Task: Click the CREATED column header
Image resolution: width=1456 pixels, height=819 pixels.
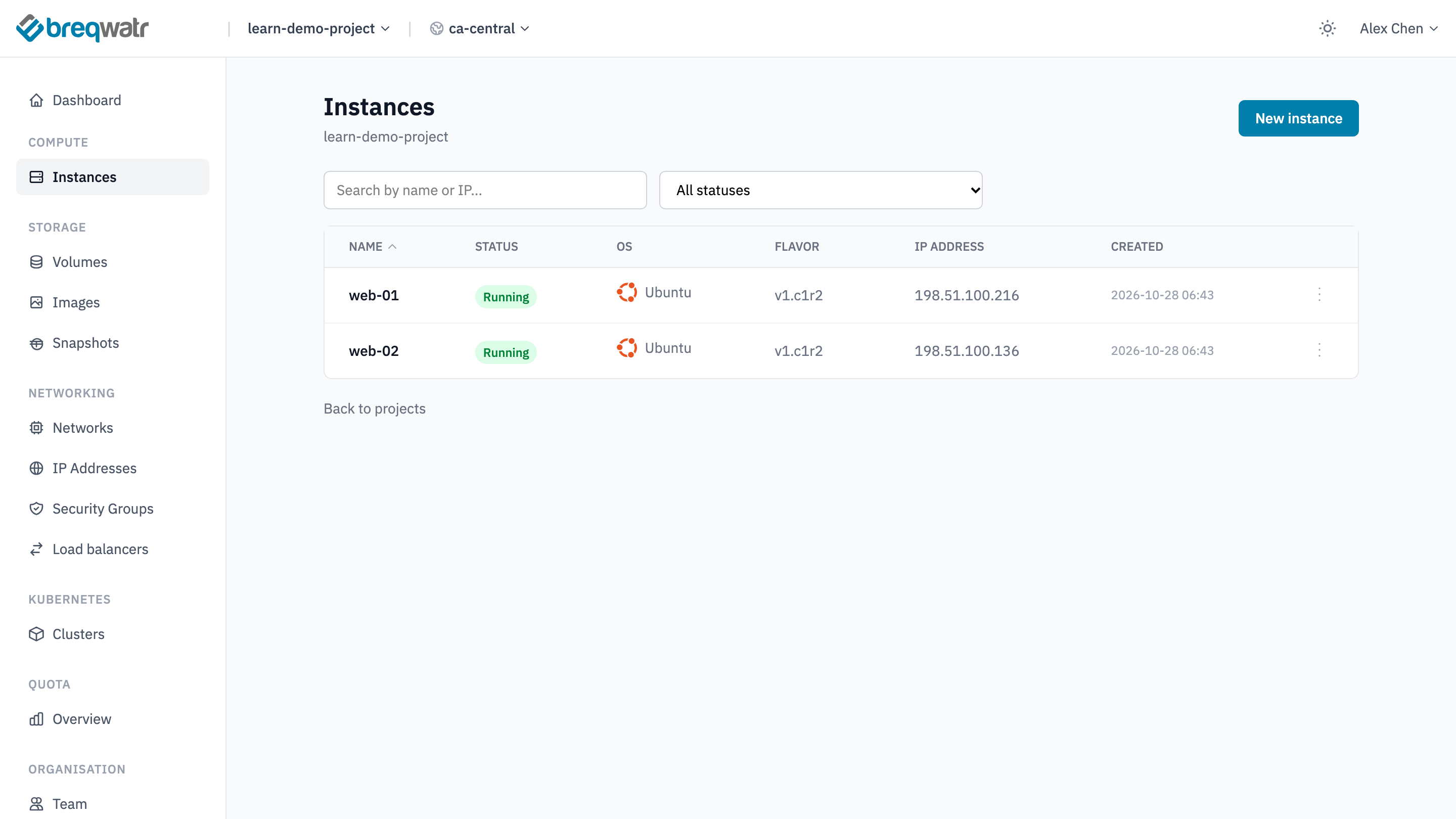Action: 1136,246
